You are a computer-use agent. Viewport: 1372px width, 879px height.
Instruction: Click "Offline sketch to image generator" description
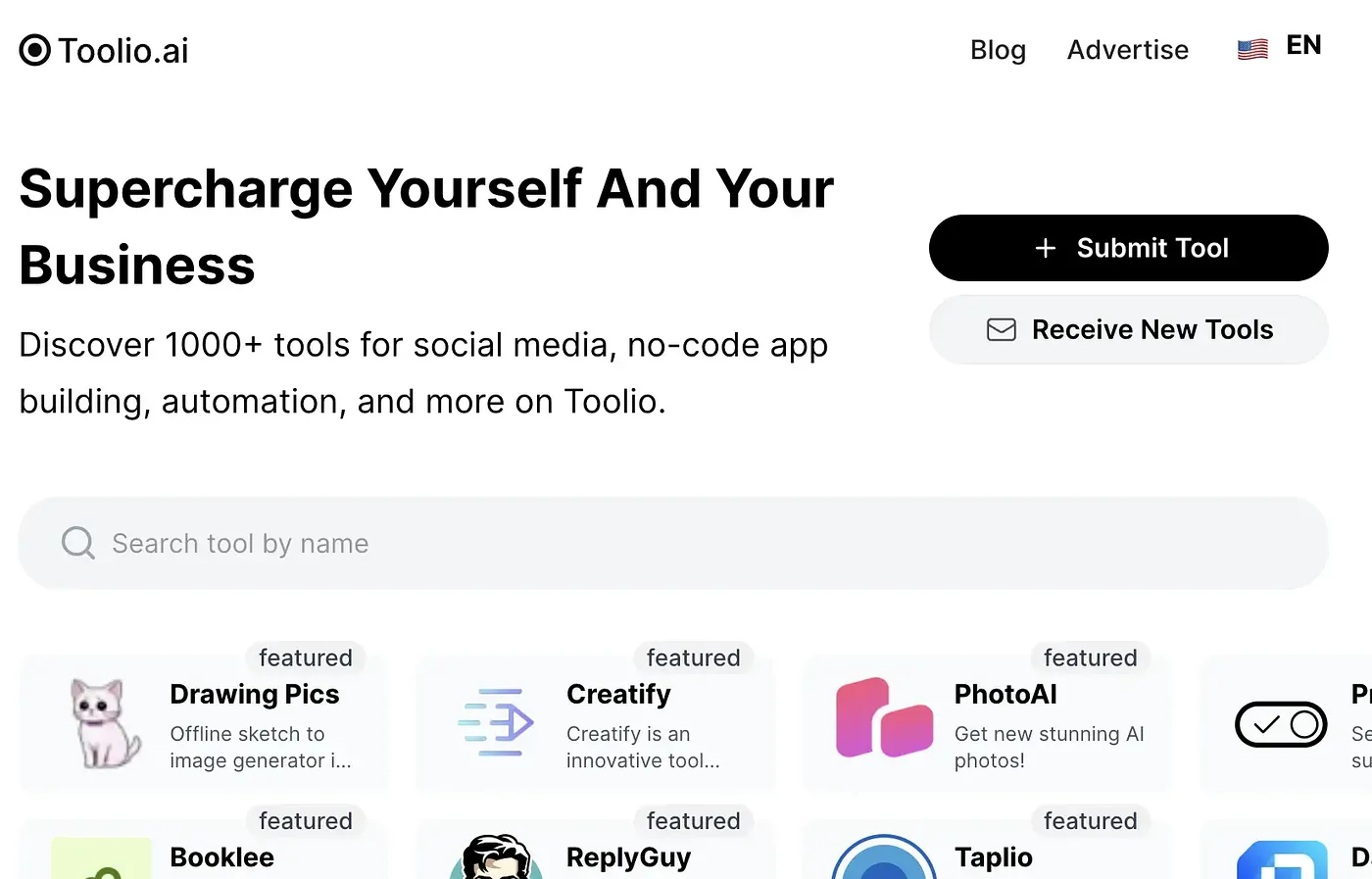(x=261, y=747)
